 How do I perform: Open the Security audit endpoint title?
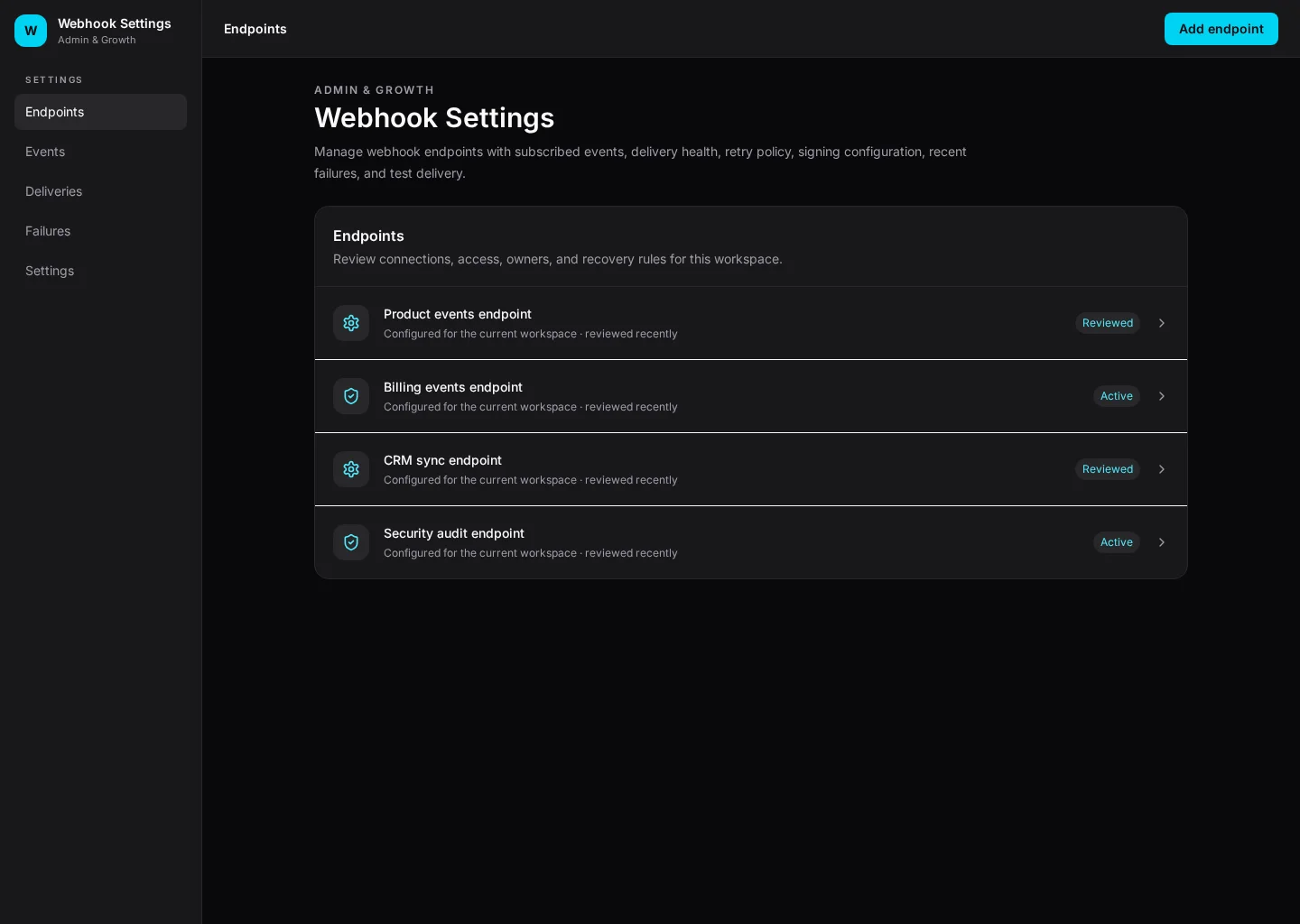pyautogui.click(x=454, y=533)
